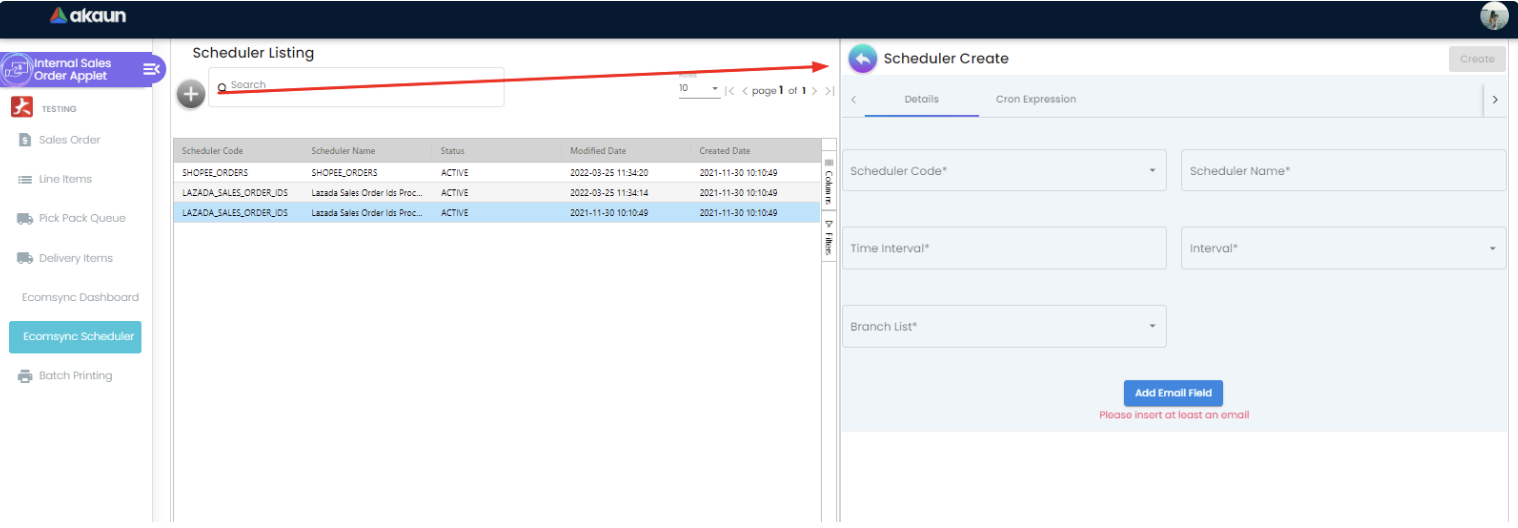
Task: Click the Scheduler Name input field
Action: point(1343,171)
